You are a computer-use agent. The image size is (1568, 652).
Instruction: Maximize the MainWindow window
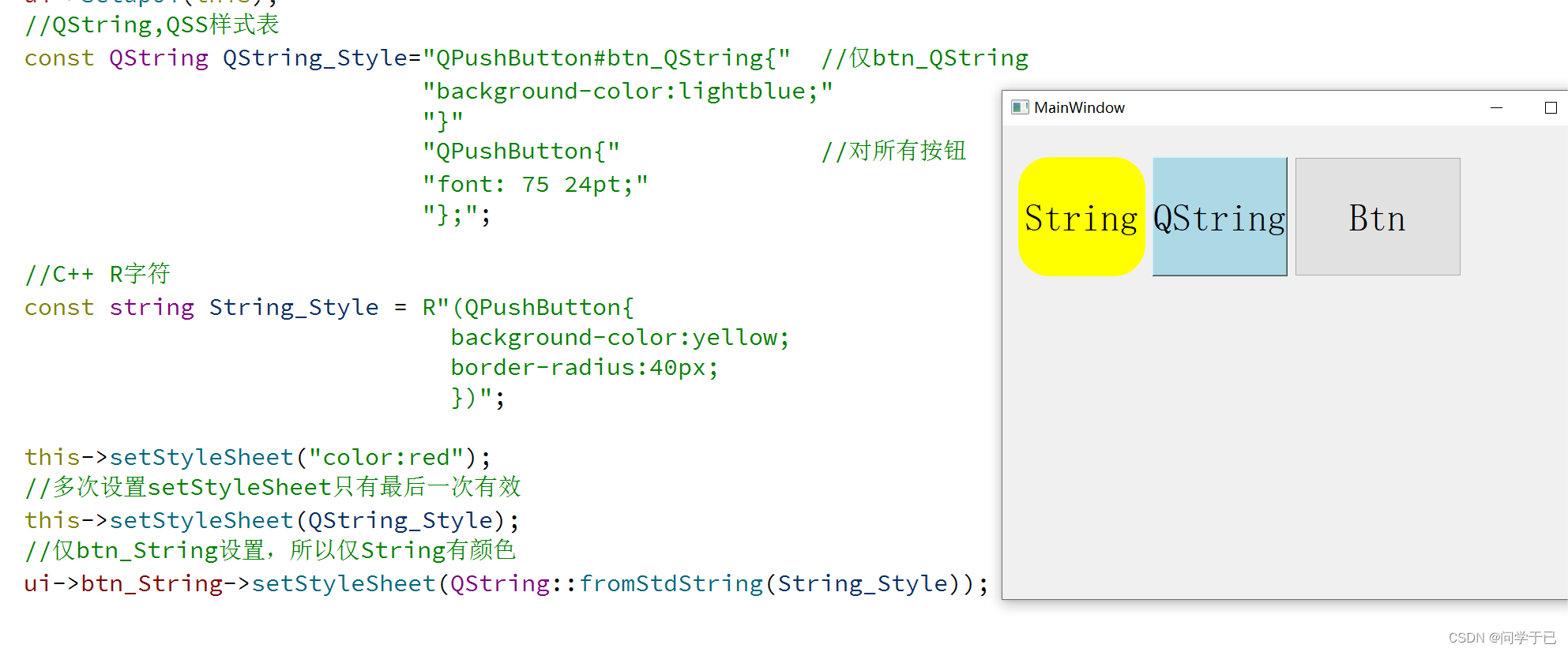1551,107
